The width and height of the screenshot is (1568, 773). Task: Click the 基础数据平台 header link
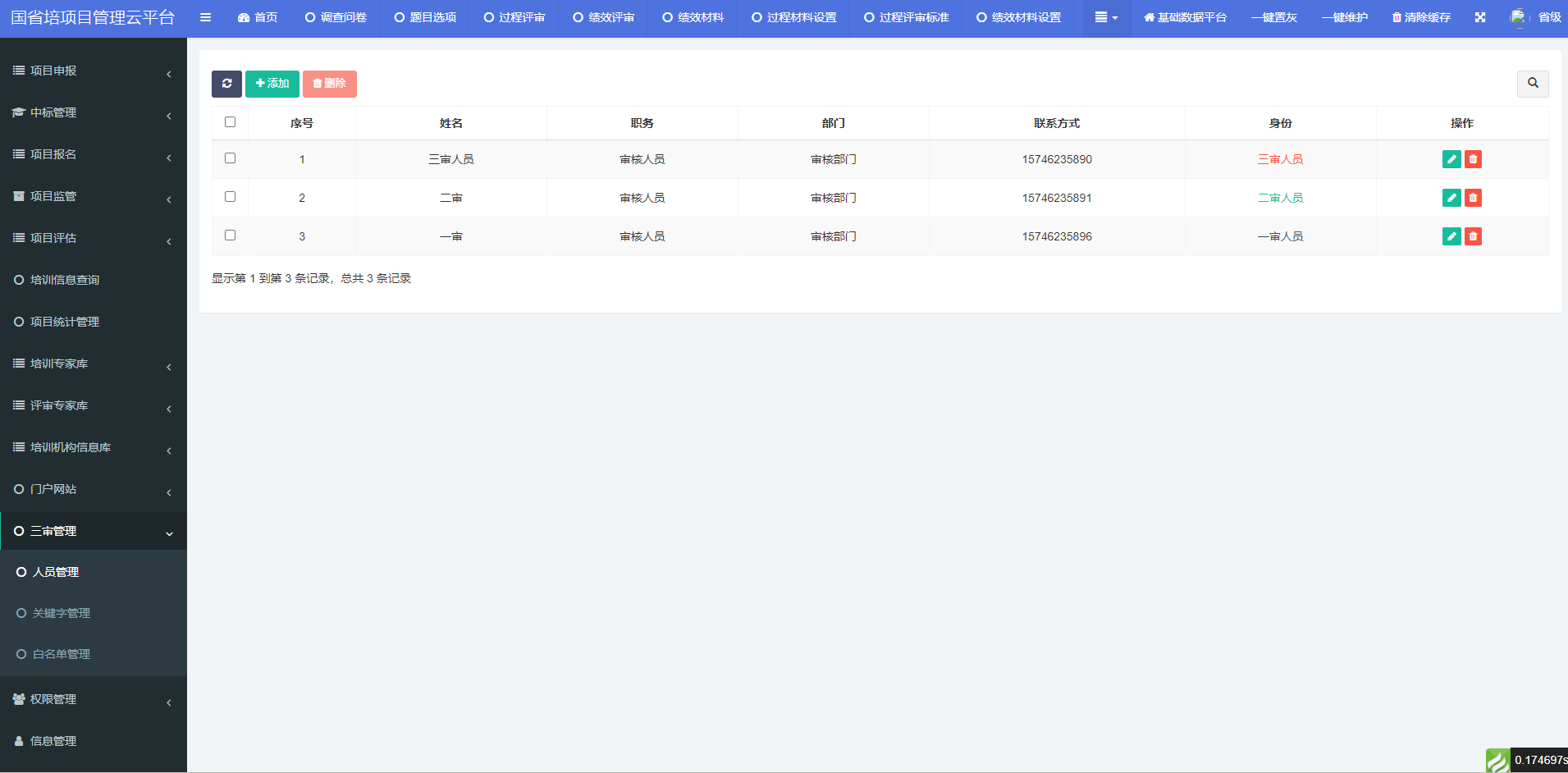(x=1185, y=17)
